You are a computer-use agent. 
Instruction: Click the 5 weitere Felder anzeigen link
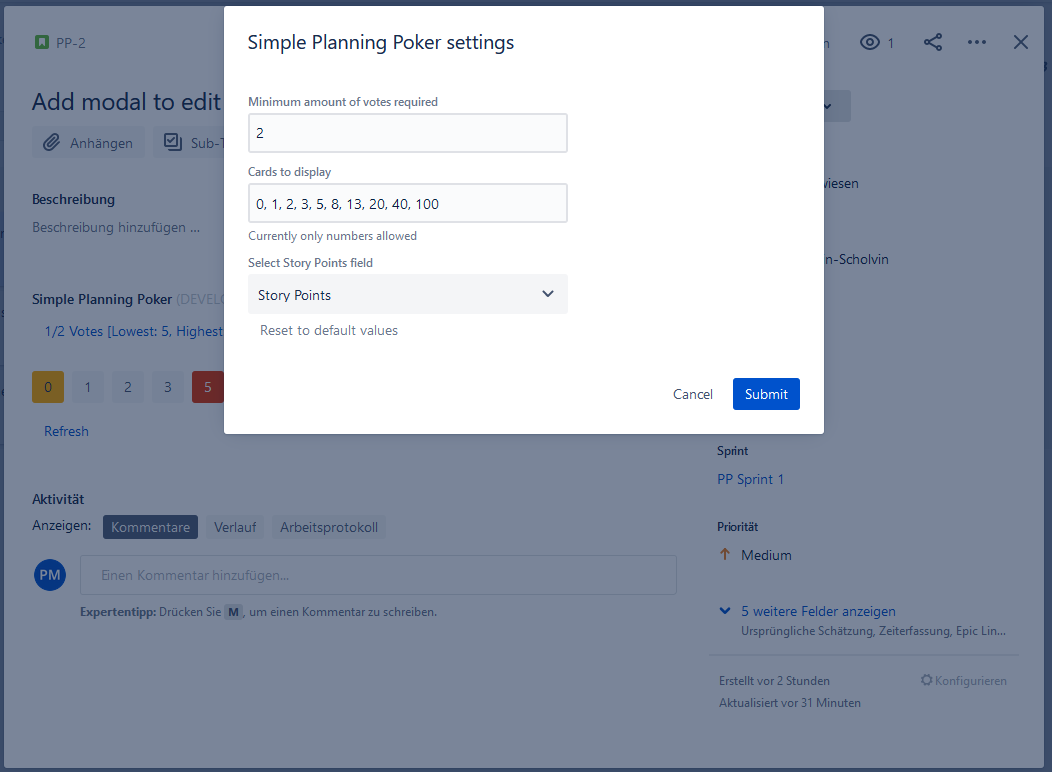pos(818,611)
